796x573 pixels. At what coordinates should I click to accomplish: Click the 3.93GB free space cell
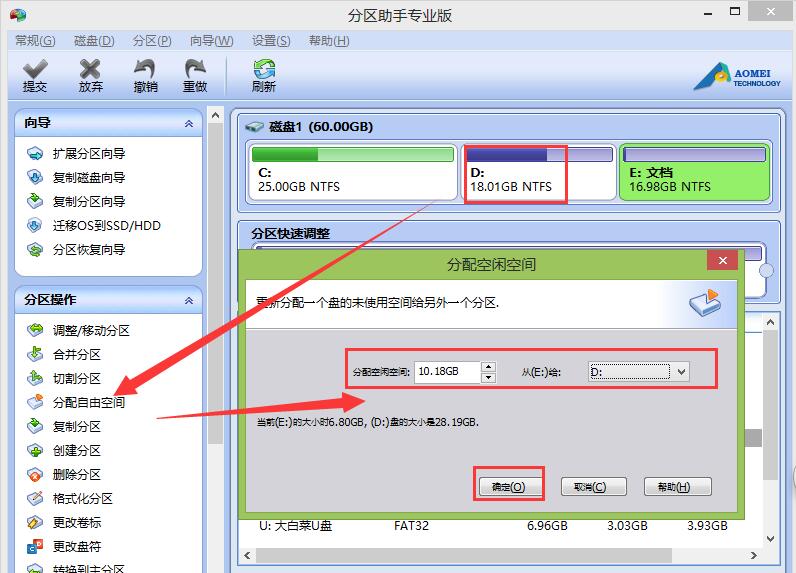pyautogui.click(x=707, y=526)
